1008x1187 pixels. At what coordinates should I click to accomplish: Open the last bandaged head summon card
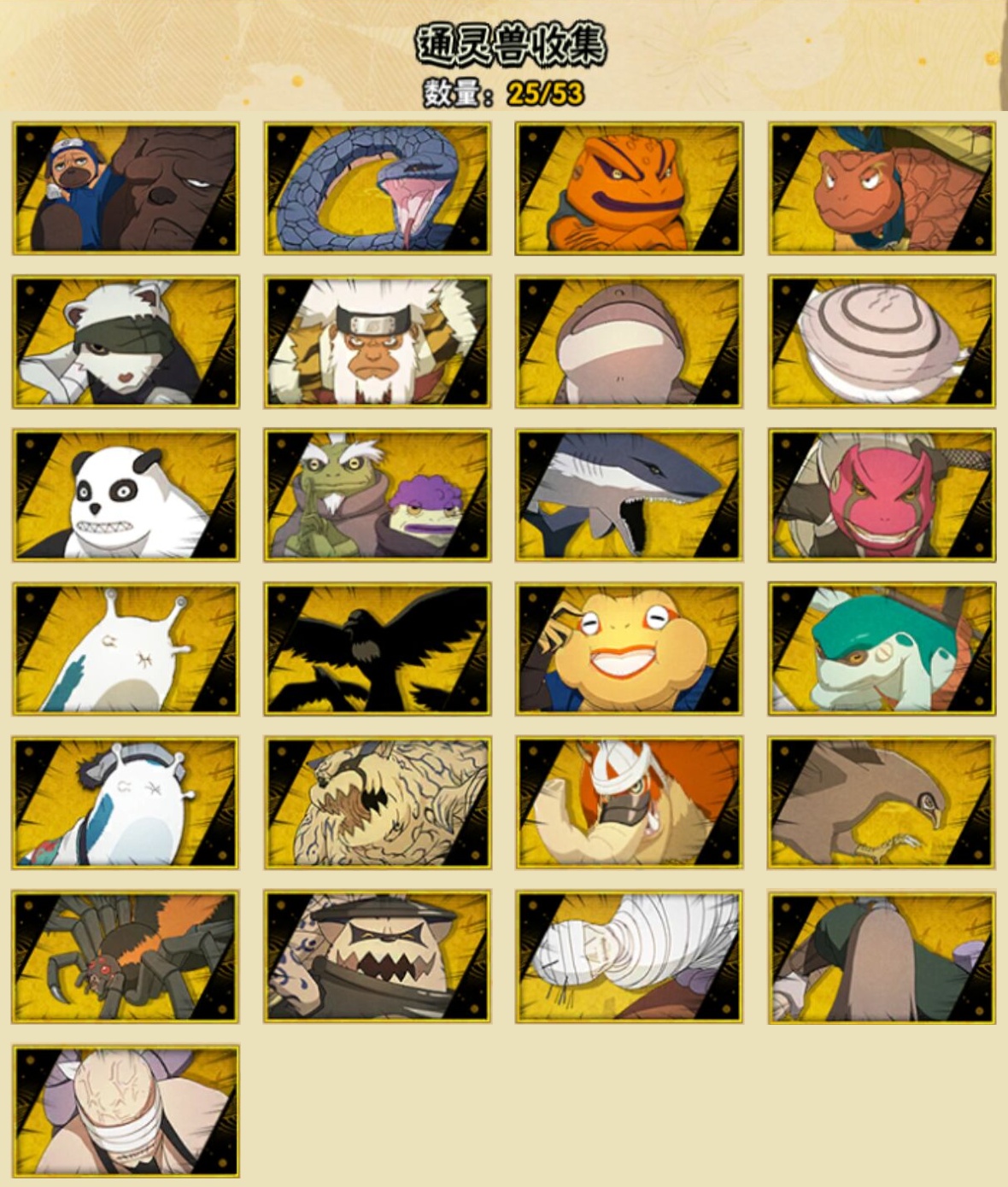tap(126, 1111)
